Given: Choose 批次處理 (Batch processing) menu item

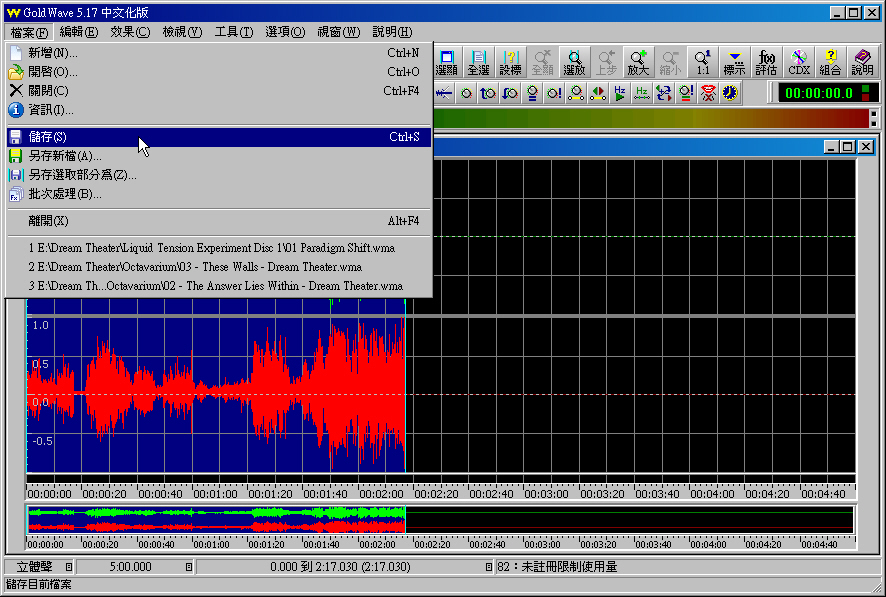Looking at the screenshot, I should pyautogui.click(x=65, y=194).
